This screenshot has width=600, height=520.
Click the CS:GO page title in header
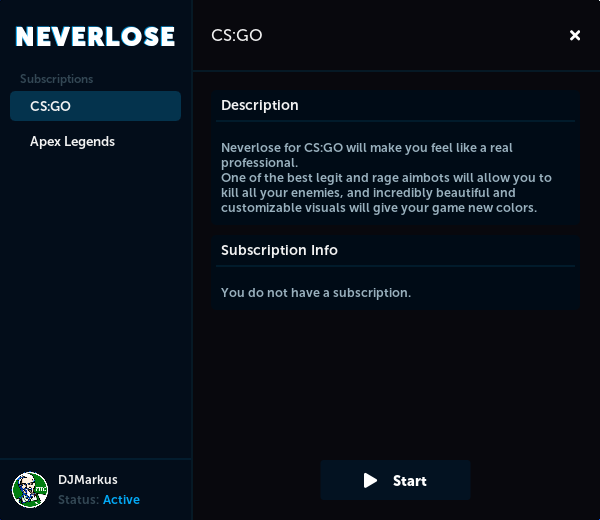[x=237, y=36]
